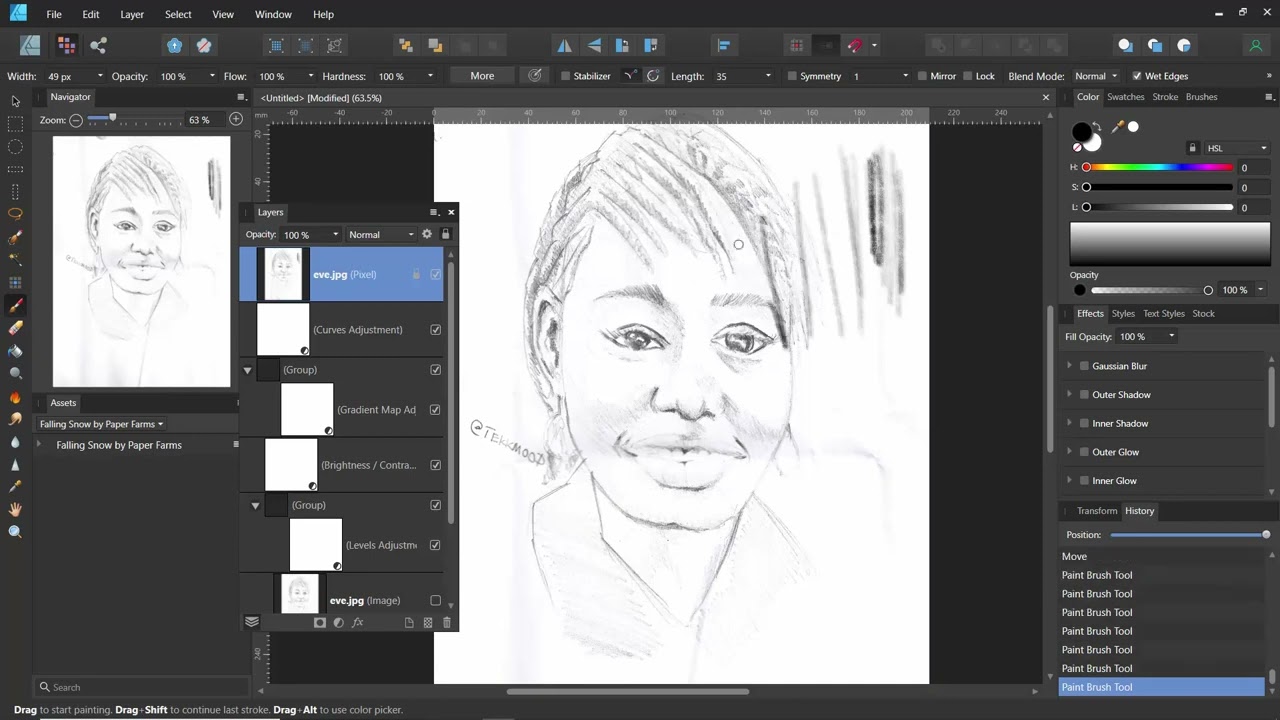
Task: Click the Assets Search field
Action: (x=142, y=687)
